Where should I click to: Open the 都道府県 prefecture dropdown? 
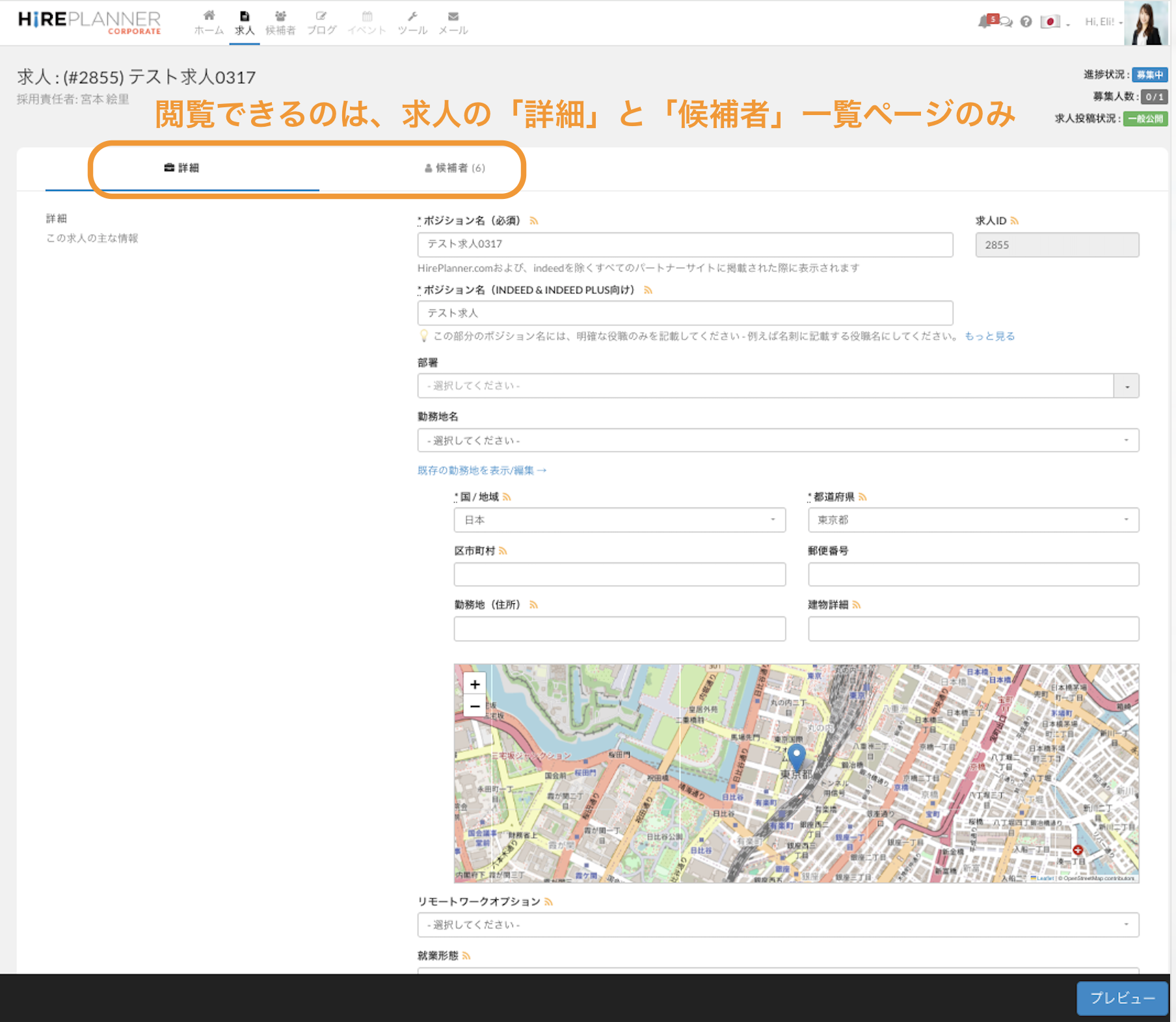coord(972,520)
